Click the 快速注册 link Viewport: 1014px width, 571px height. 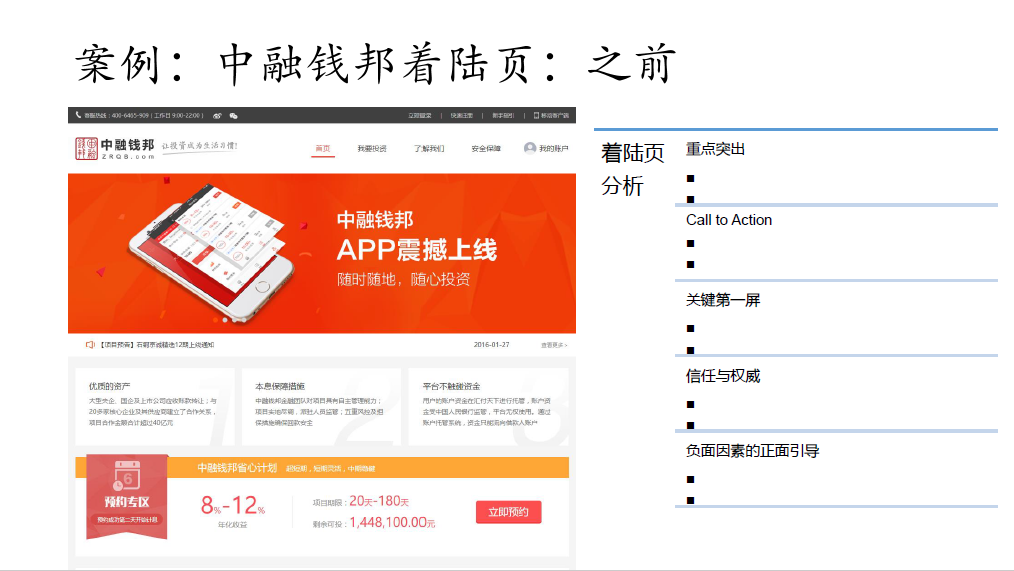[x=462, y=115]
